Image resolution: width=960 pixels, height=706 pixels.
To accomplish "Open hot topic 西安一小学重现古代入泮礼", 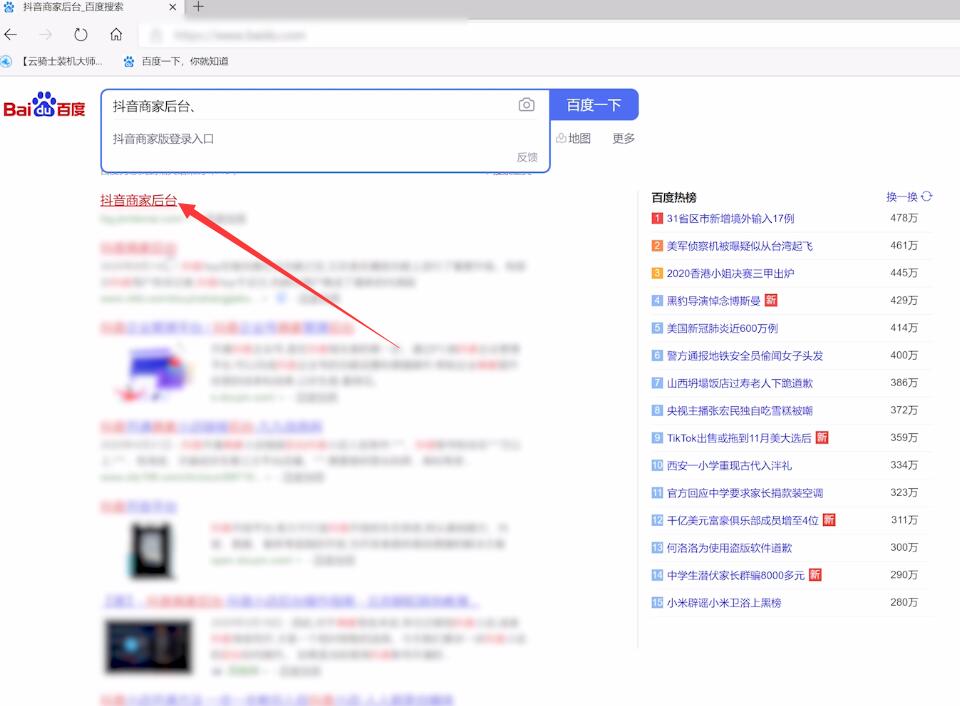I will pos(729,465).
